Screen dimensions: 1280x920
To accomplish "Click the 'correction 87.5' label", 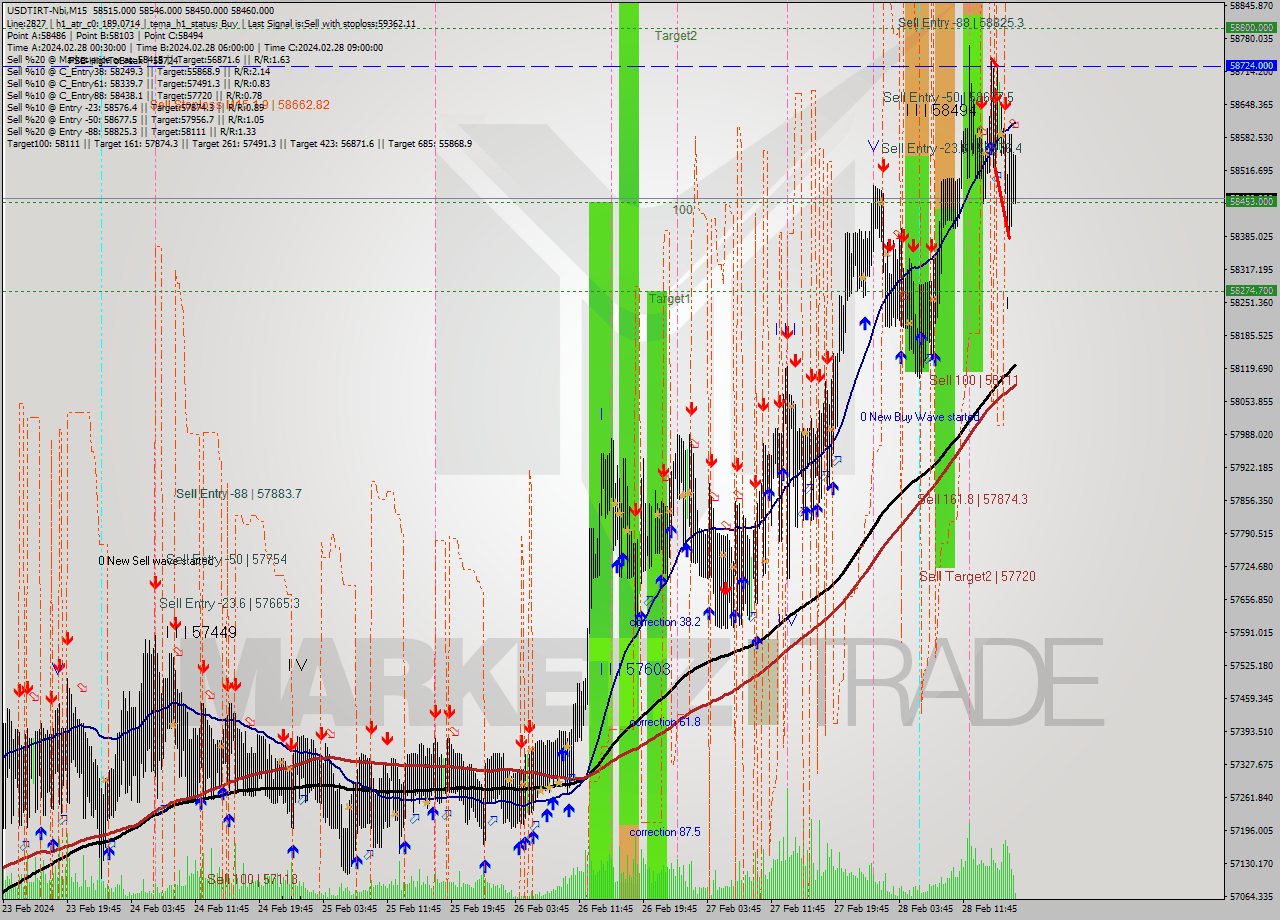I will point(665,832).
